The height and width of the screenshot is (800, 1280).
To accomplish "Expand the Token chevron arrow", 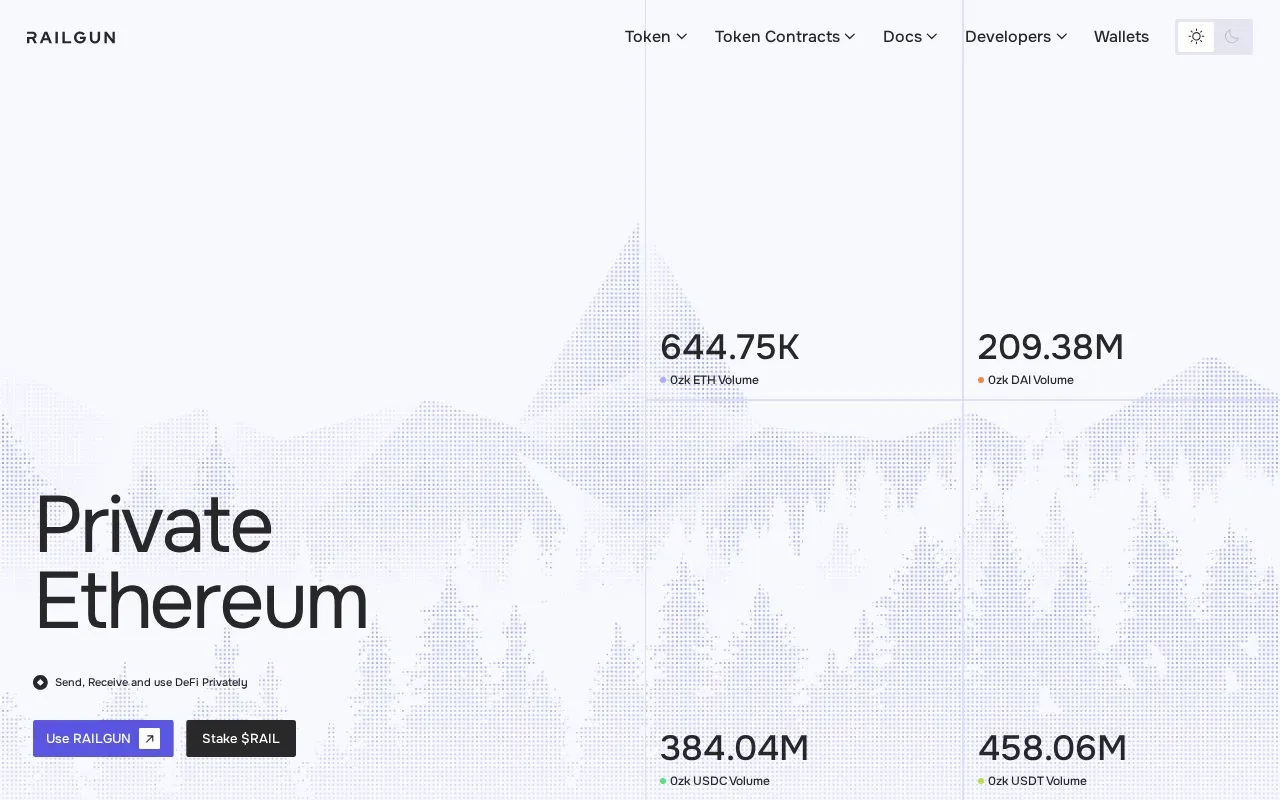I will [682, 37].
